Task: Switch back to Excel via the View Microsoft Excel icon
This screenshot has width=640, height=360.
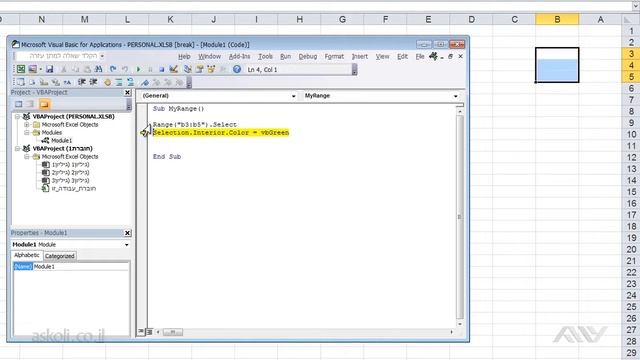Action: click(21, 69)
